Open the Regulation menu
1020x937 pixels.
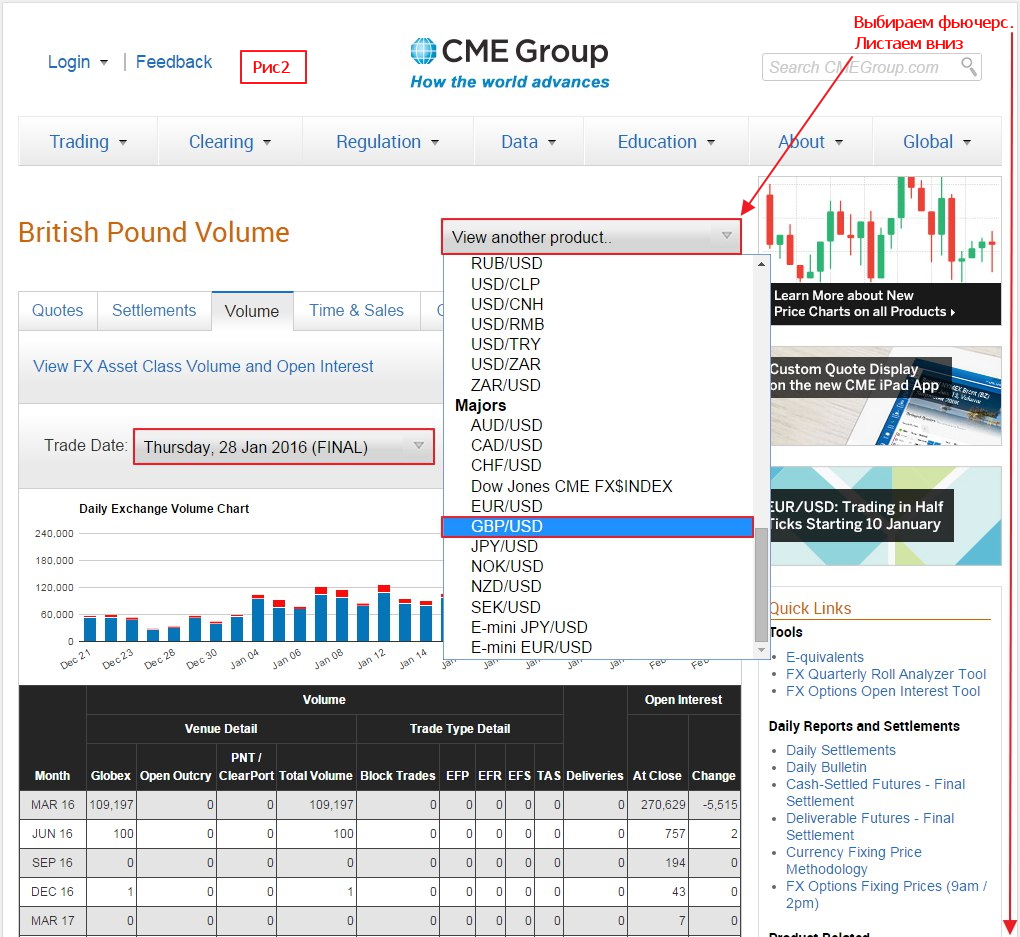(387, 142)
